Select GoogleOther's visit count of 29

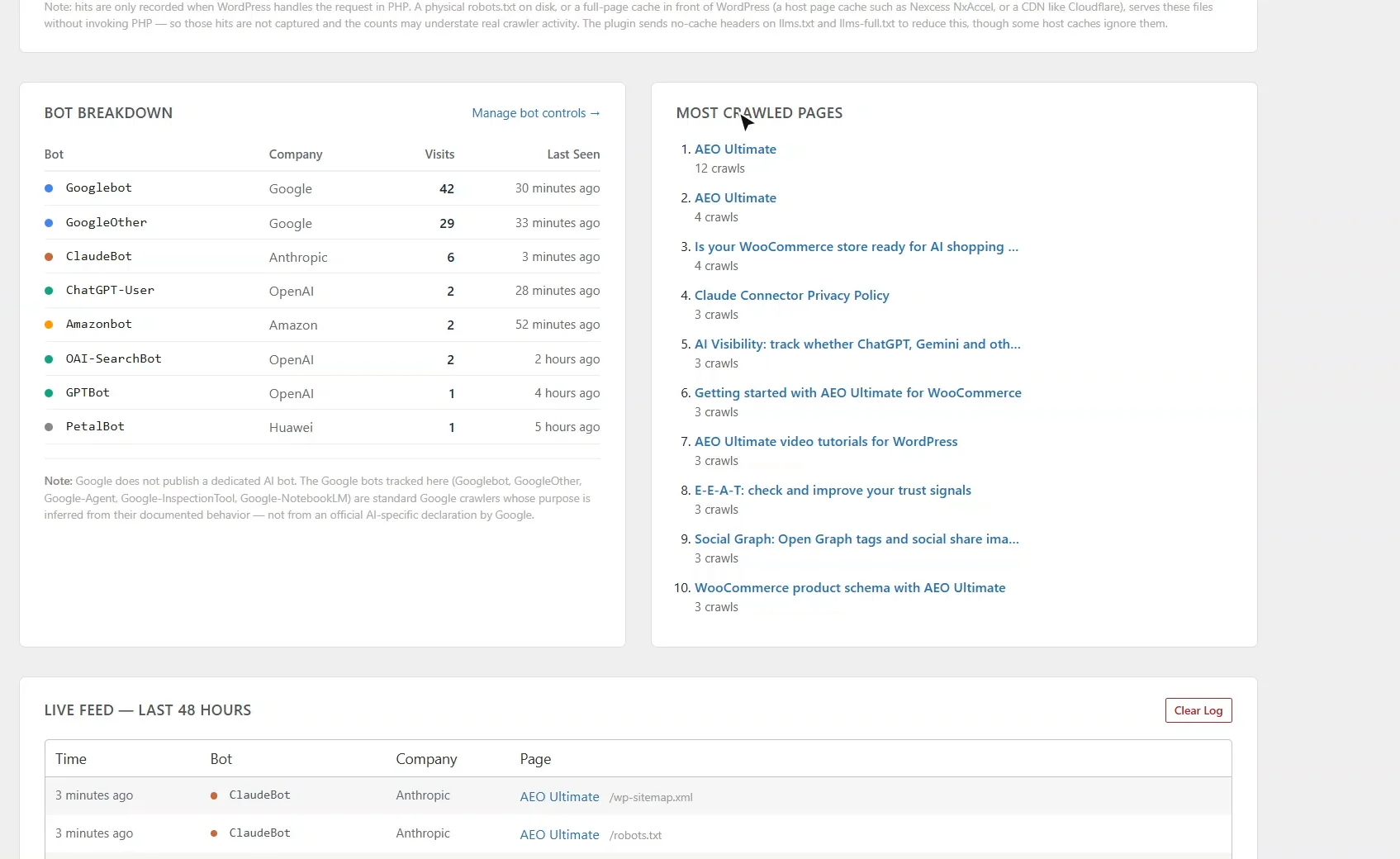coord(447,224)
